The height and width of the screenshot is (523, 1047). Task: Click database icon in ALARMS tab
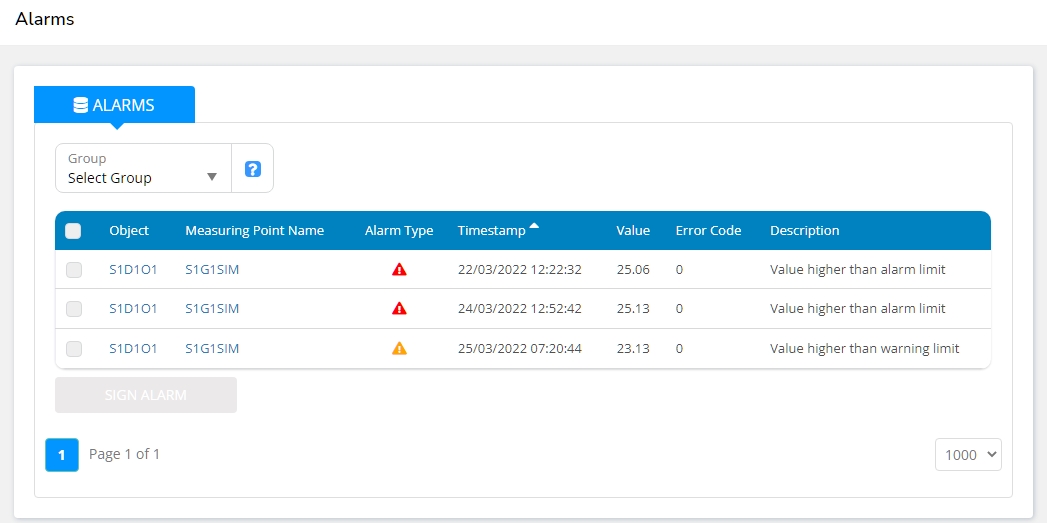point(81,105)
